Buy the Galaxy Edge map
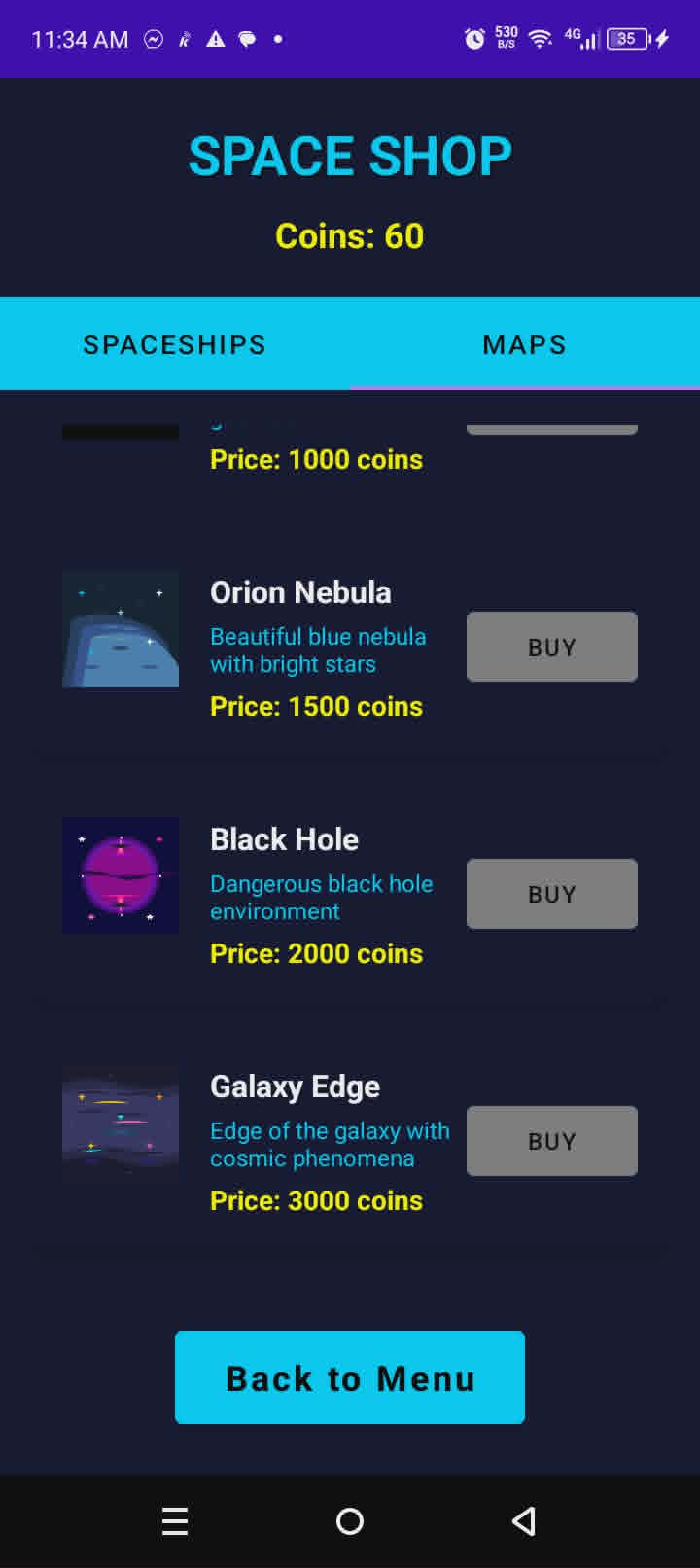 pos(552,1141)
